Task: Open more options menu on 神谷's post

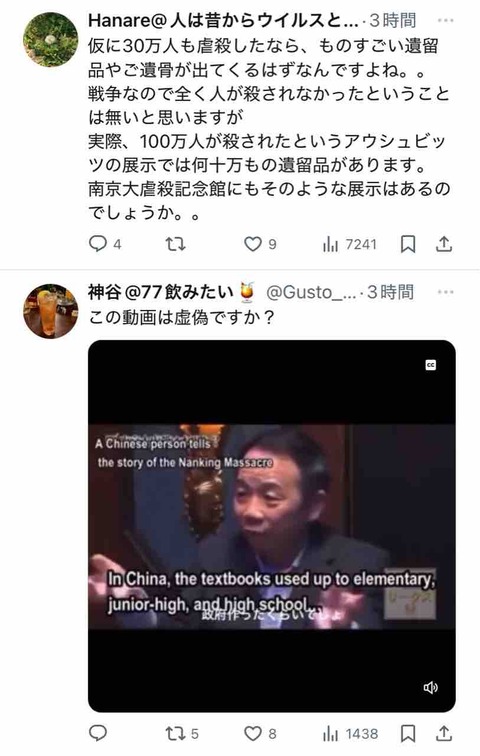Action: coord(445,292)
